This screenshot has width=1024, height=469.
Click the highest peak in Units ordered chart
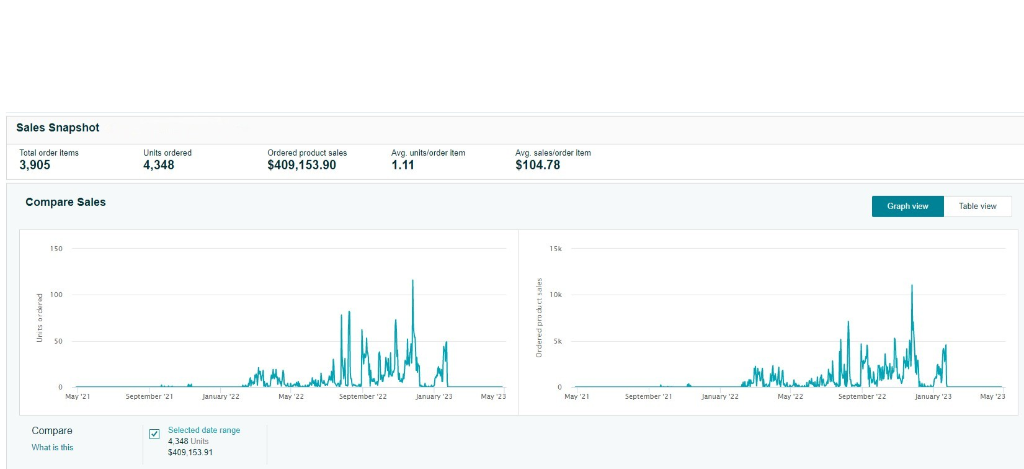coord(412,281)
